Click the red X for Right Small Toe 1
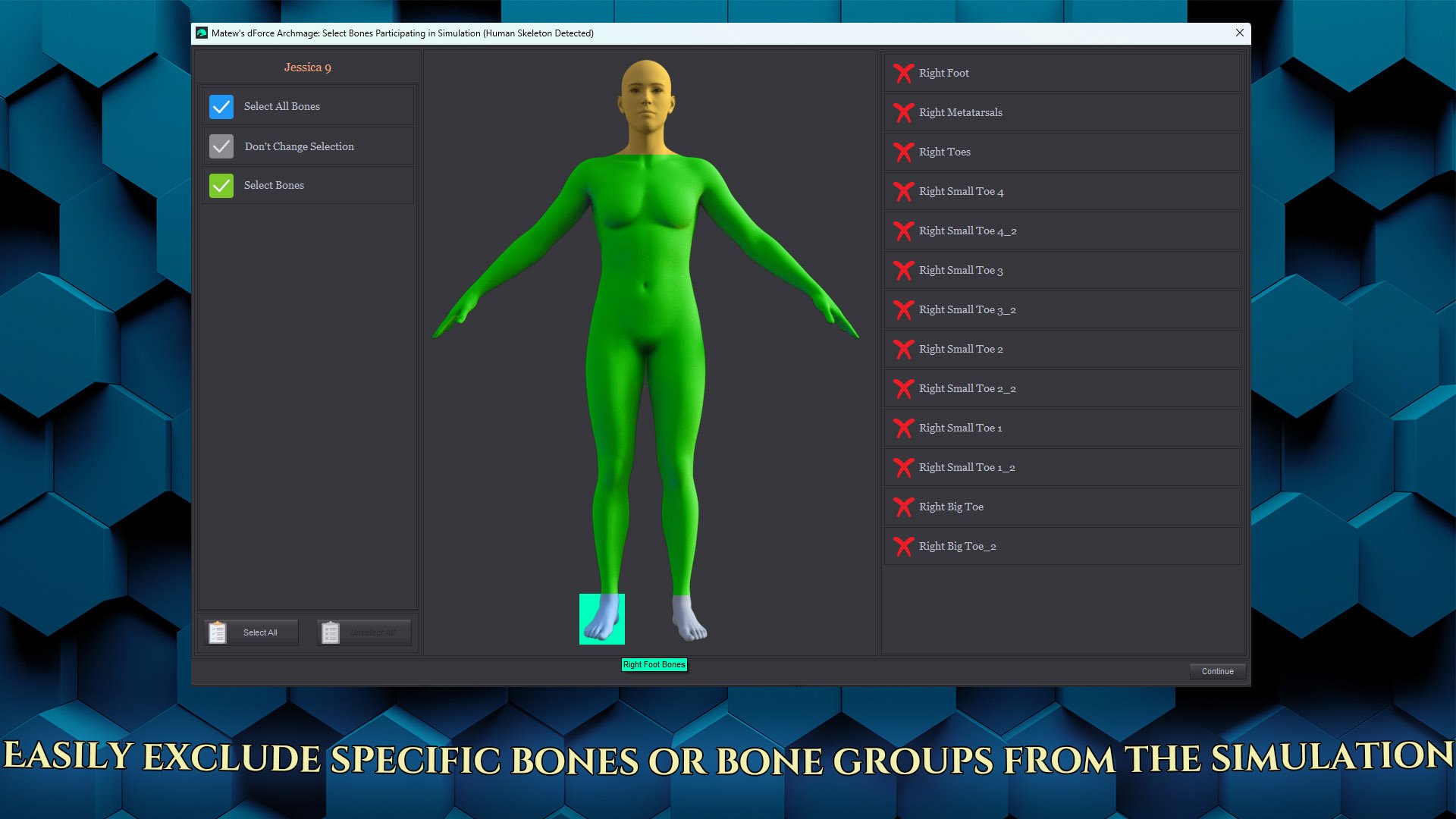 coord(903,428)
